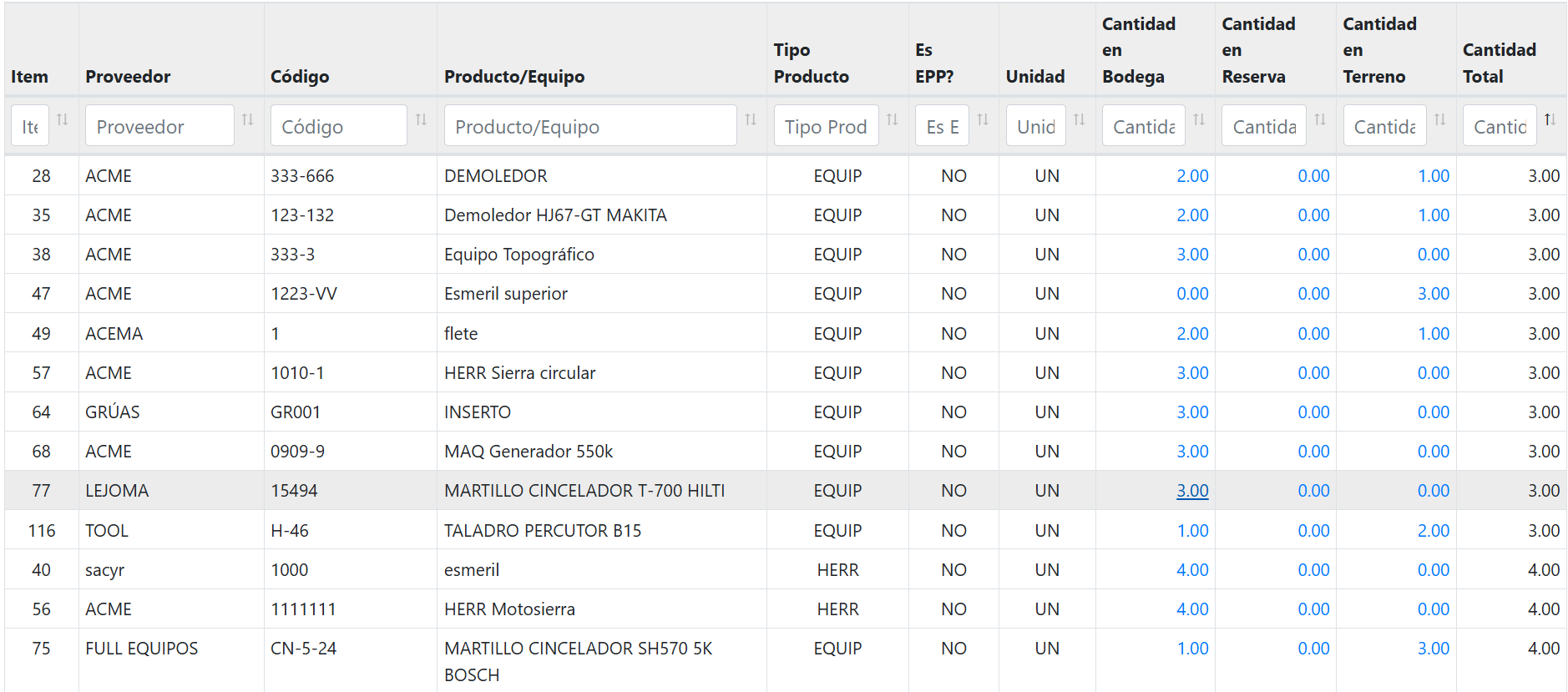Sort by Código column arrows

click(x=422, y=120)
